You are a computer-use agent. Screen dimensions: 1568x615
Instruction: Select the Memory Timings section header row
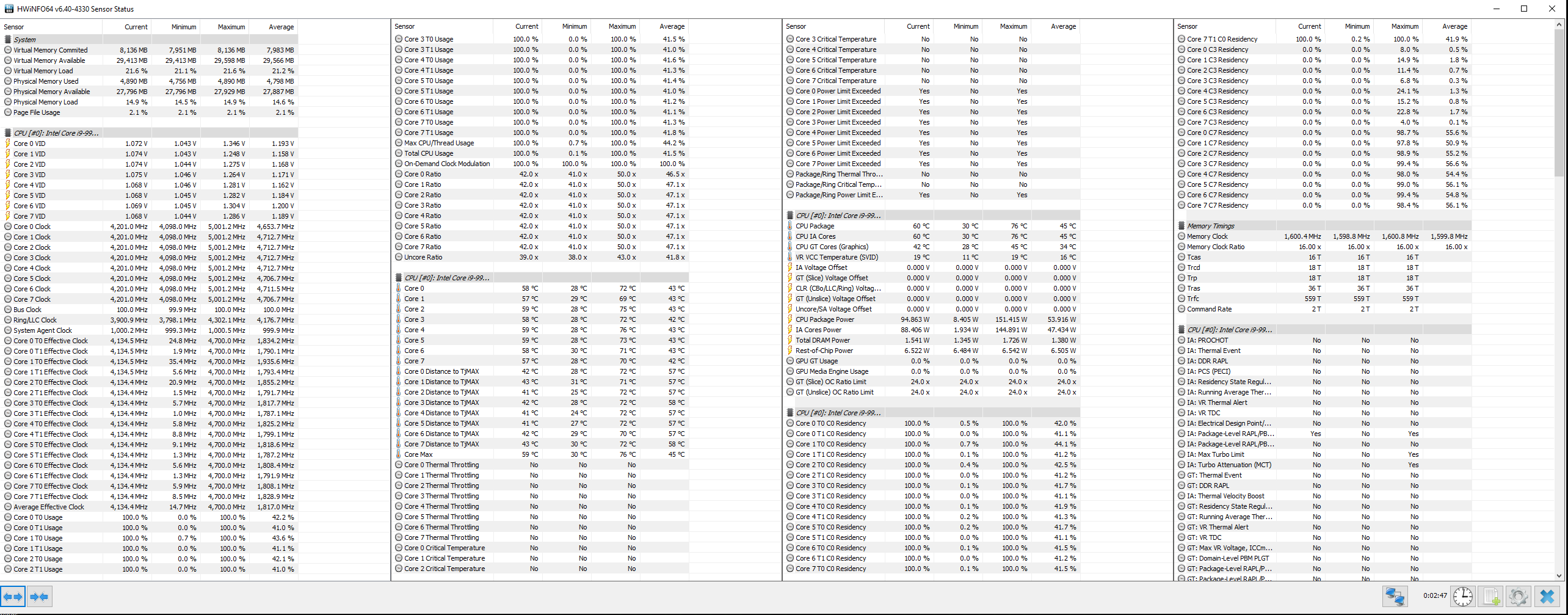coord(1323,226)
